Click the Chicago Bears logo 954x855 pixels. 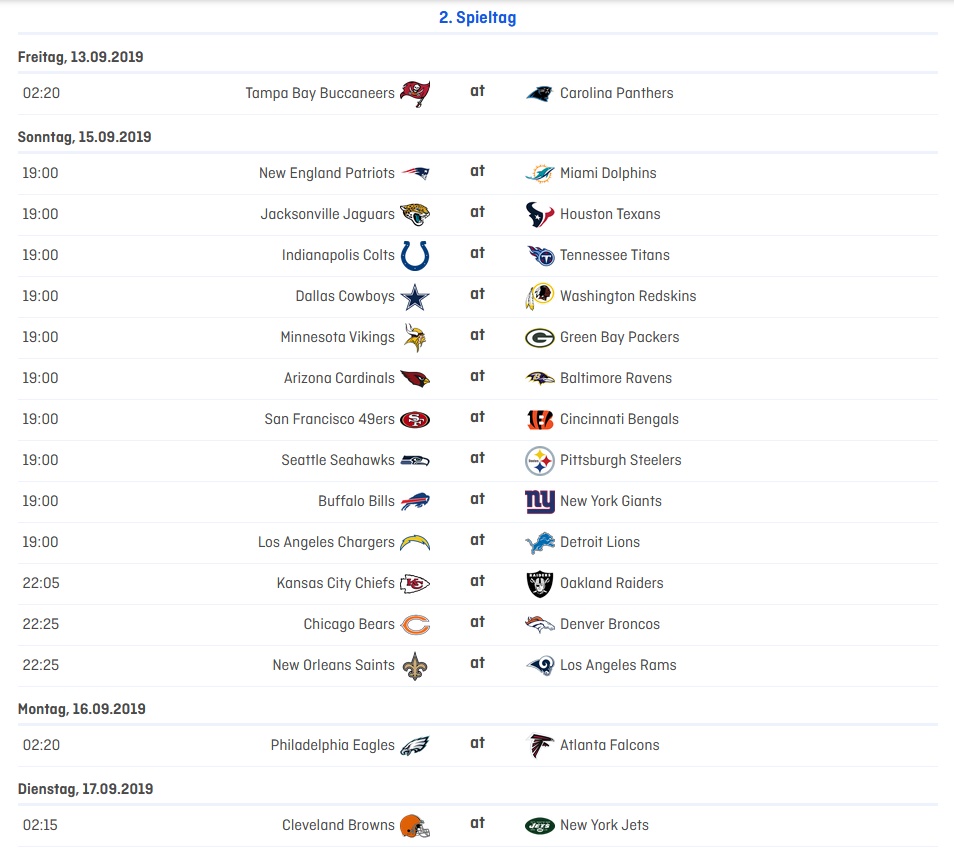pyautogui.click(x=415, y=625)
